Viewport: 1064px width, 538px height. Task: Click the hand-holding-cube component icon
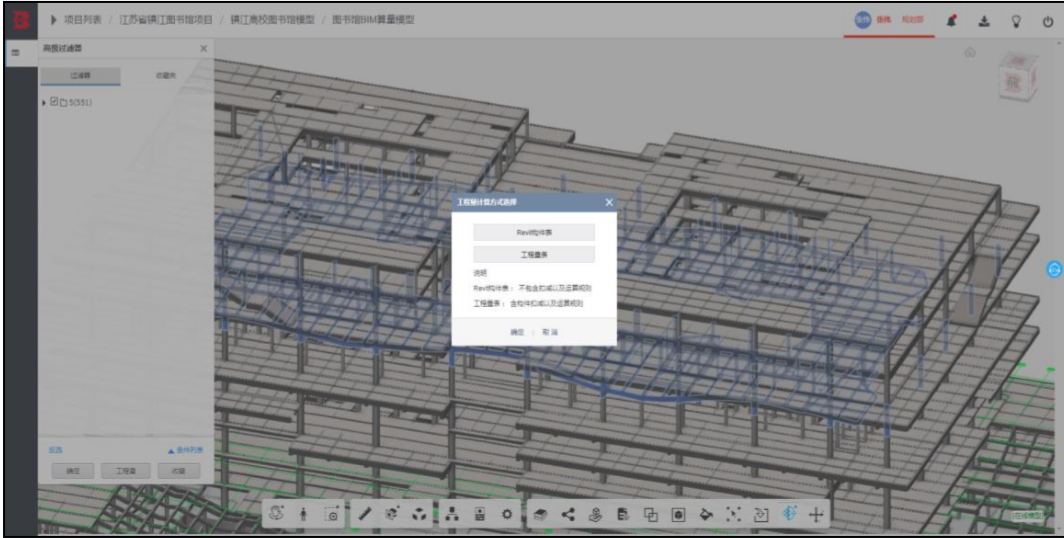coord(596,515)
